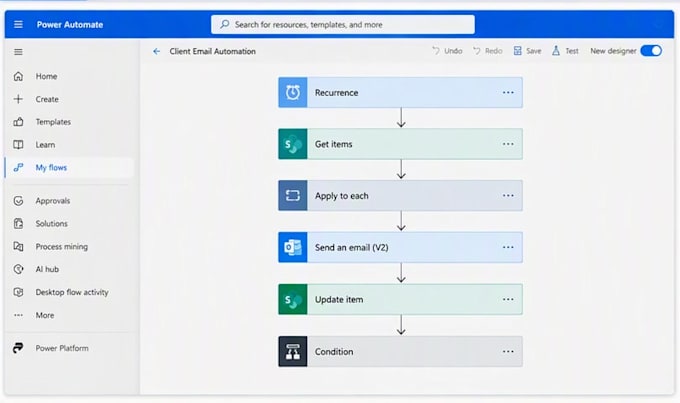Screen dimensions: 680x403
Task: Click the Redo button
Action: pos(487,51)
